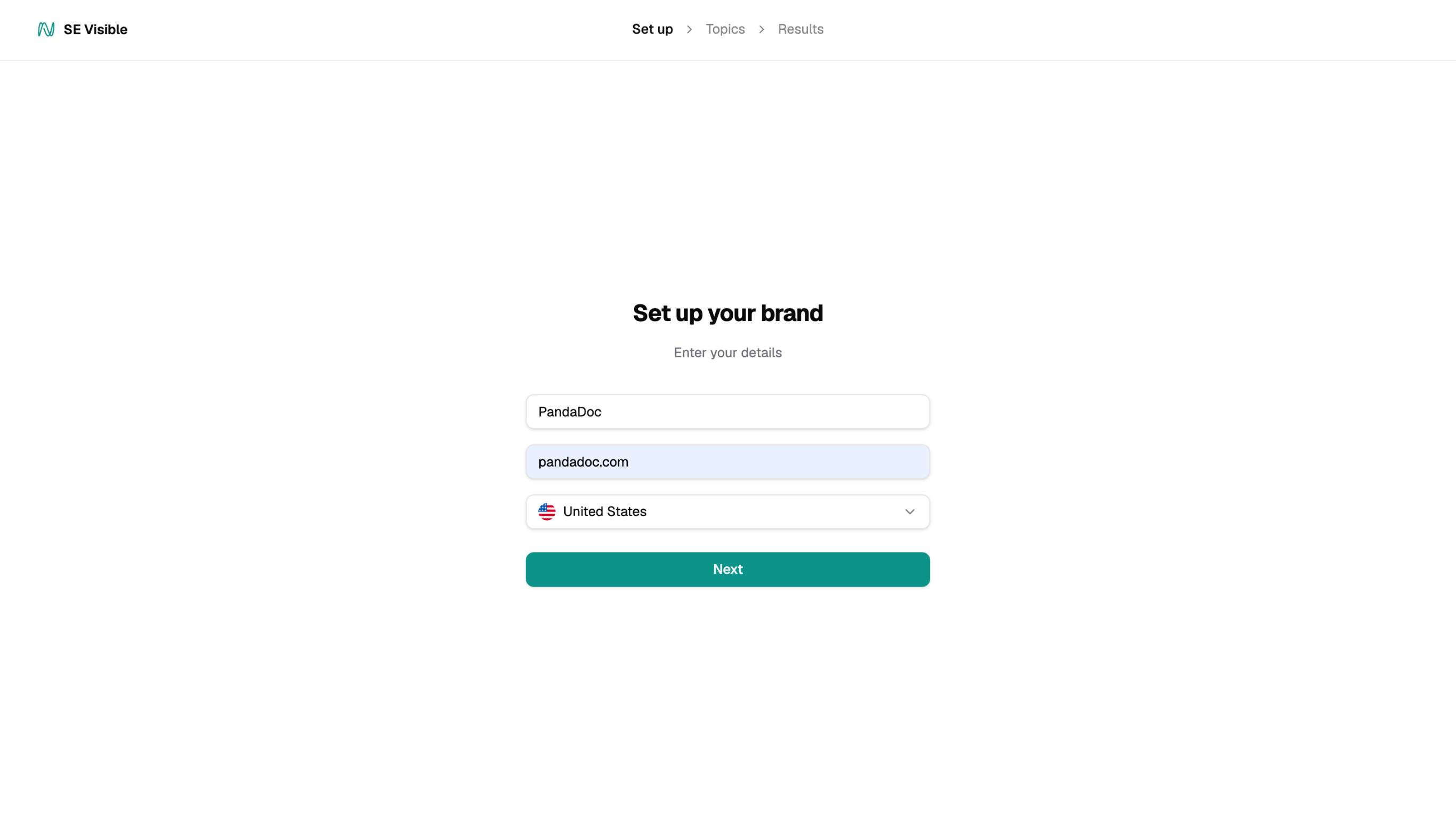Click the "Set up your brand" heading
This screenshot has height=817, width=1456.
click(727, 313)
